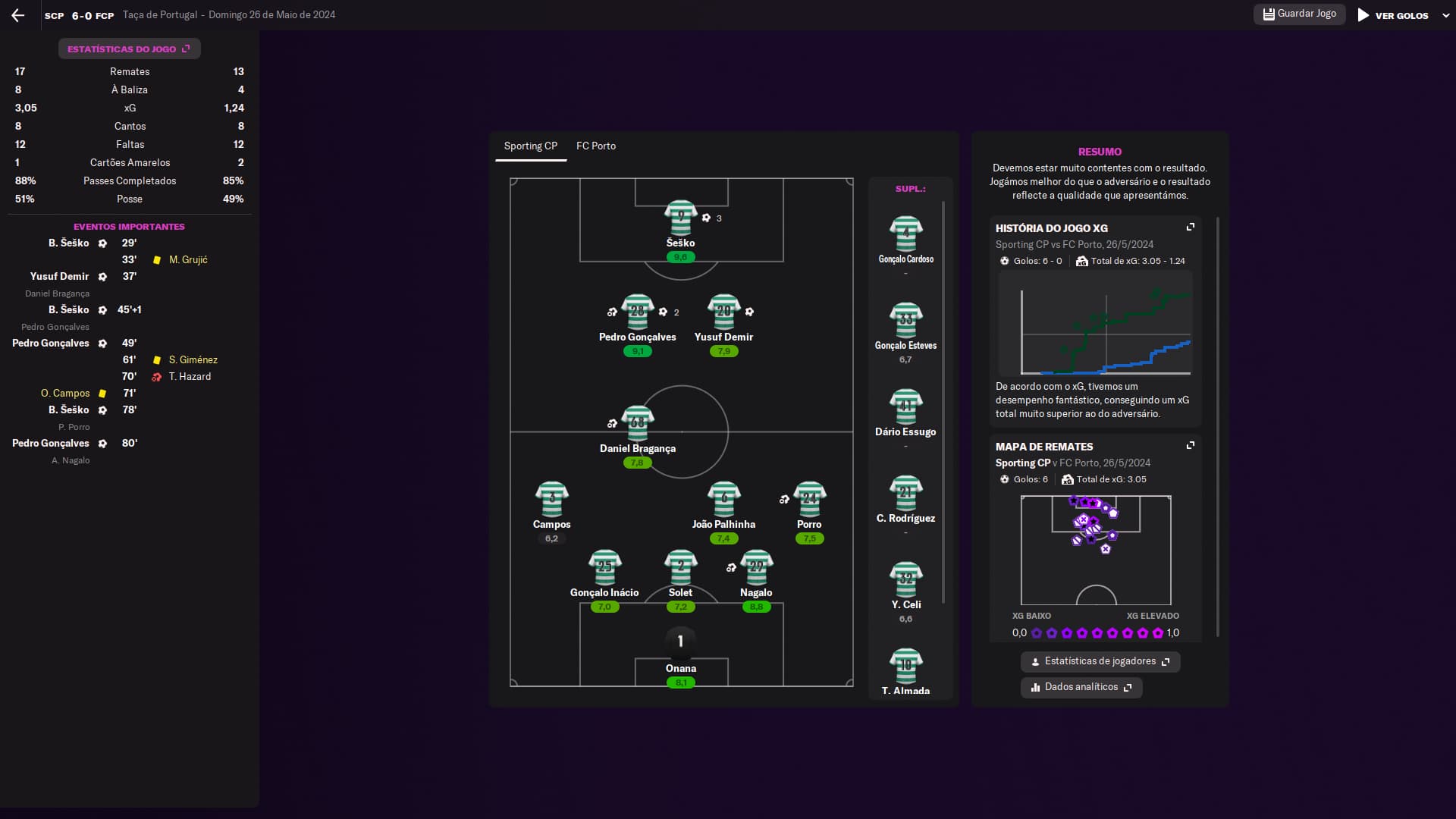Select Pedro Gonçalves shirt icon on pitch
Image resolution: width=1456 pixels, height=819 pixels.
click(x=637, y=312)
